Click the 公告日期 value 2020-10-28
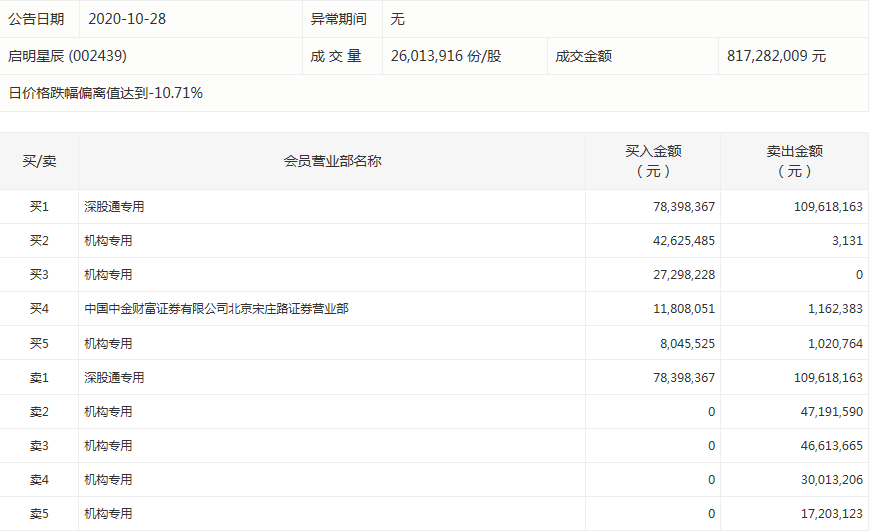The image size is (871, 532). (x=130, y=19)
